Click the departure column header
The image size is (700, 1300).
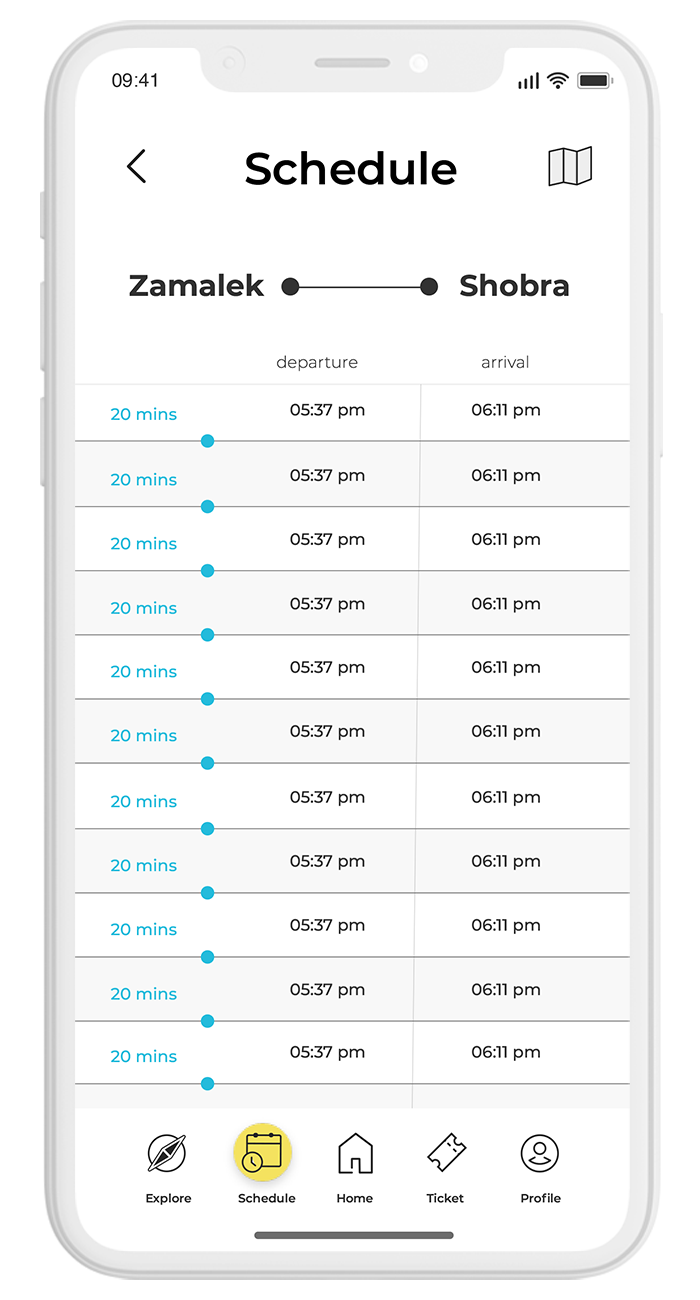[316, 362]
